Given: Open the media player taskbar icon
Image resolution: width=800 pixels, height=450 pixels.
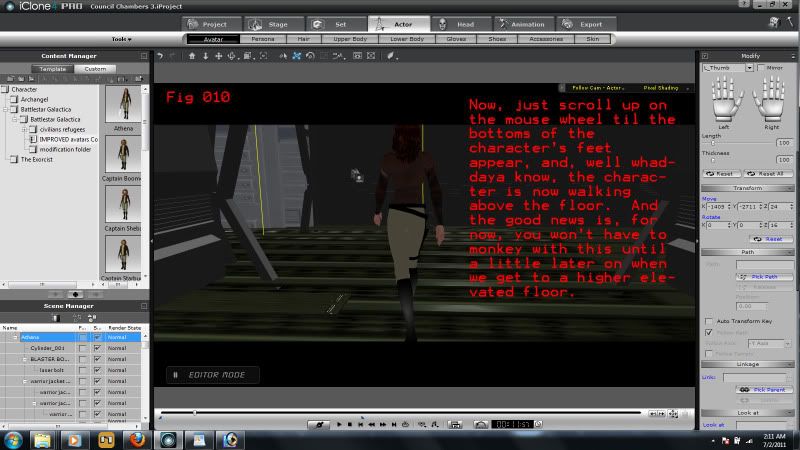Looking at the screenshot, I should pyautogui.click(x=74, y=440).
